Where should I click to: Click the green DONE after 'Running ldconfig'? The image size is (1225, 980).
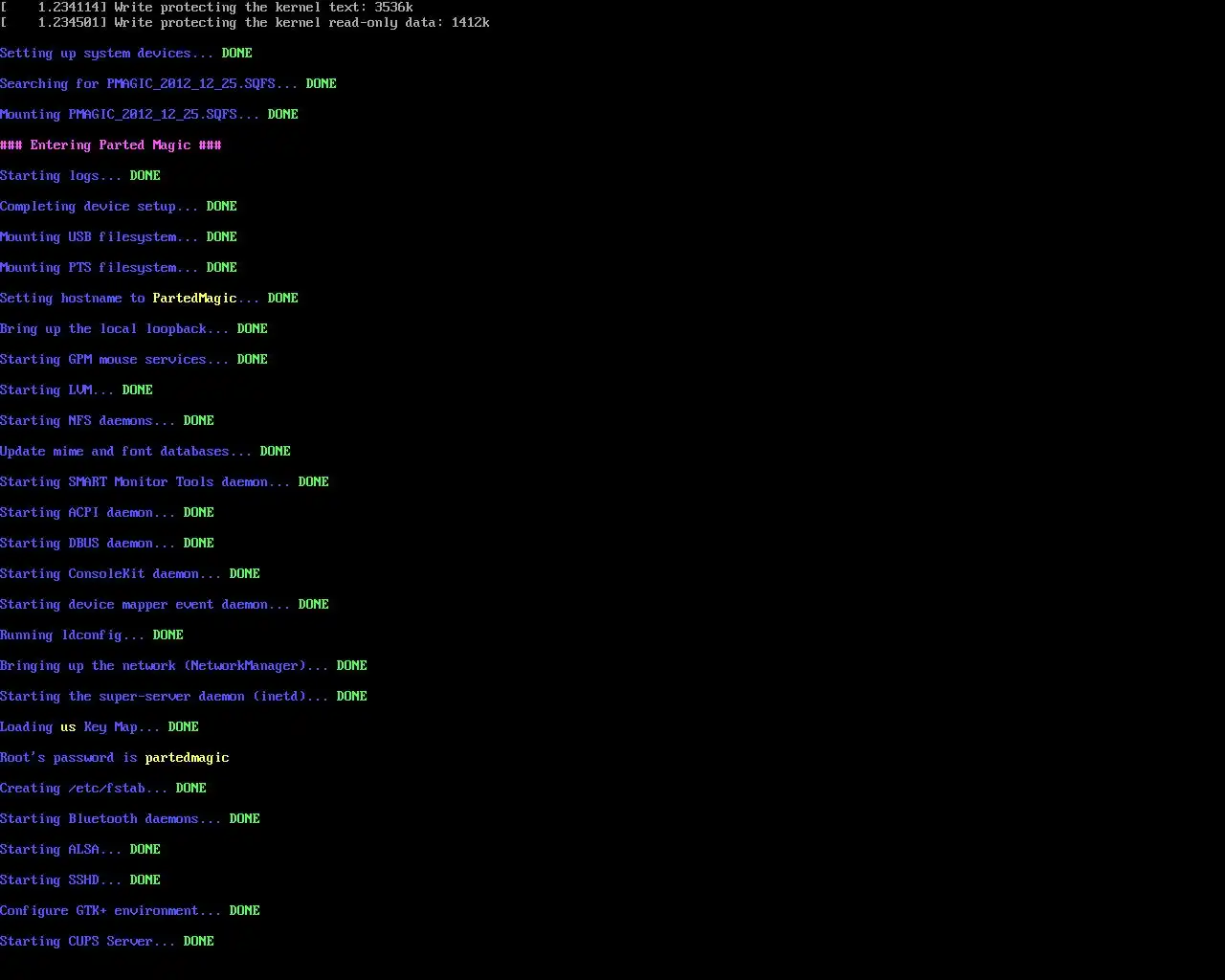click(168, 635)
